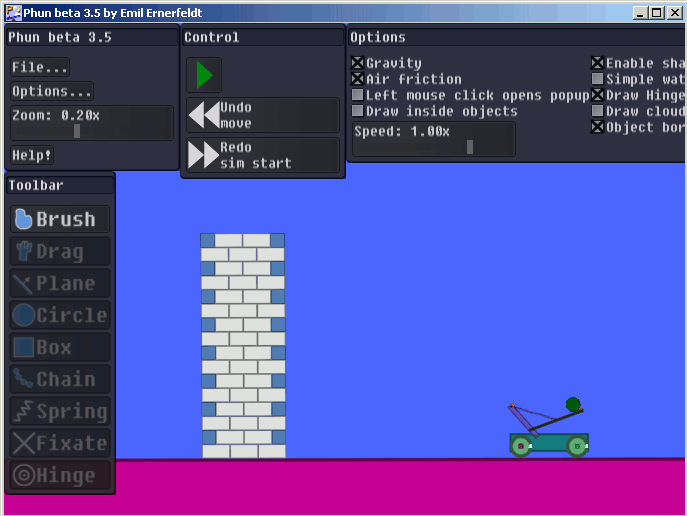The height and width of the screenshot is (516, 687).
Task: Select the Hinge tool
Action: click(60, 475)
